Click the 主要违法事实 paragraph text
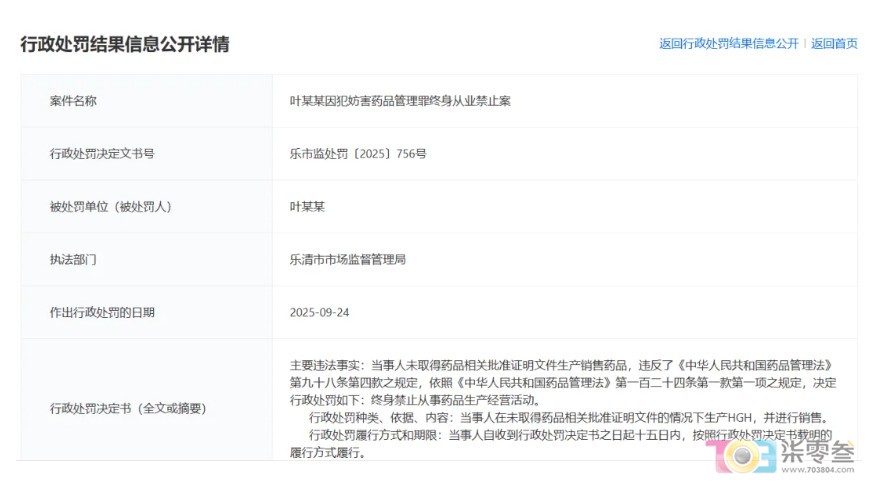The width and height of the screenshot is (876, 485). 560,382
